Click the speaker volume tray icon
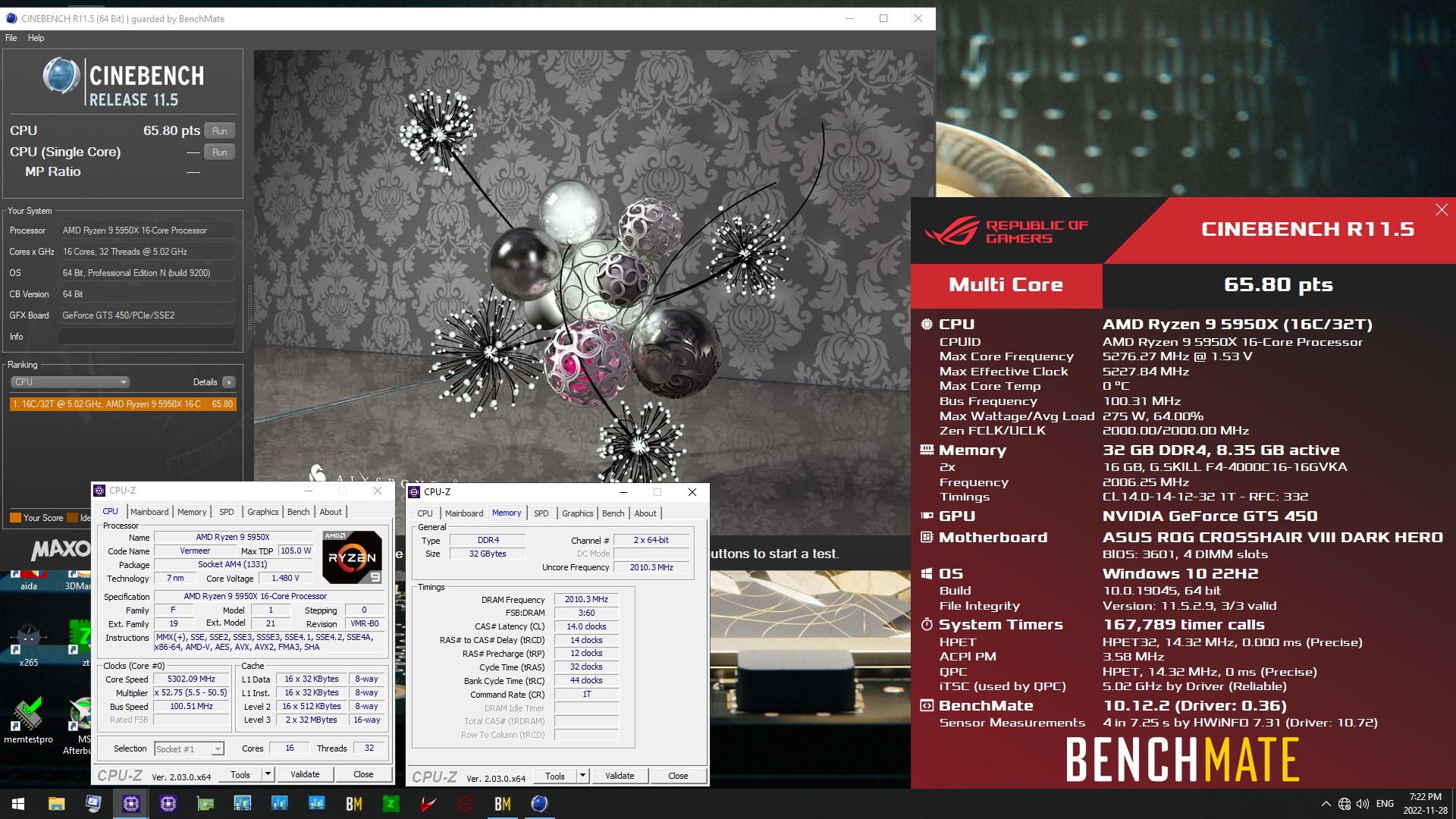This screenshot has height=819, width=1456. (1363, 804)
